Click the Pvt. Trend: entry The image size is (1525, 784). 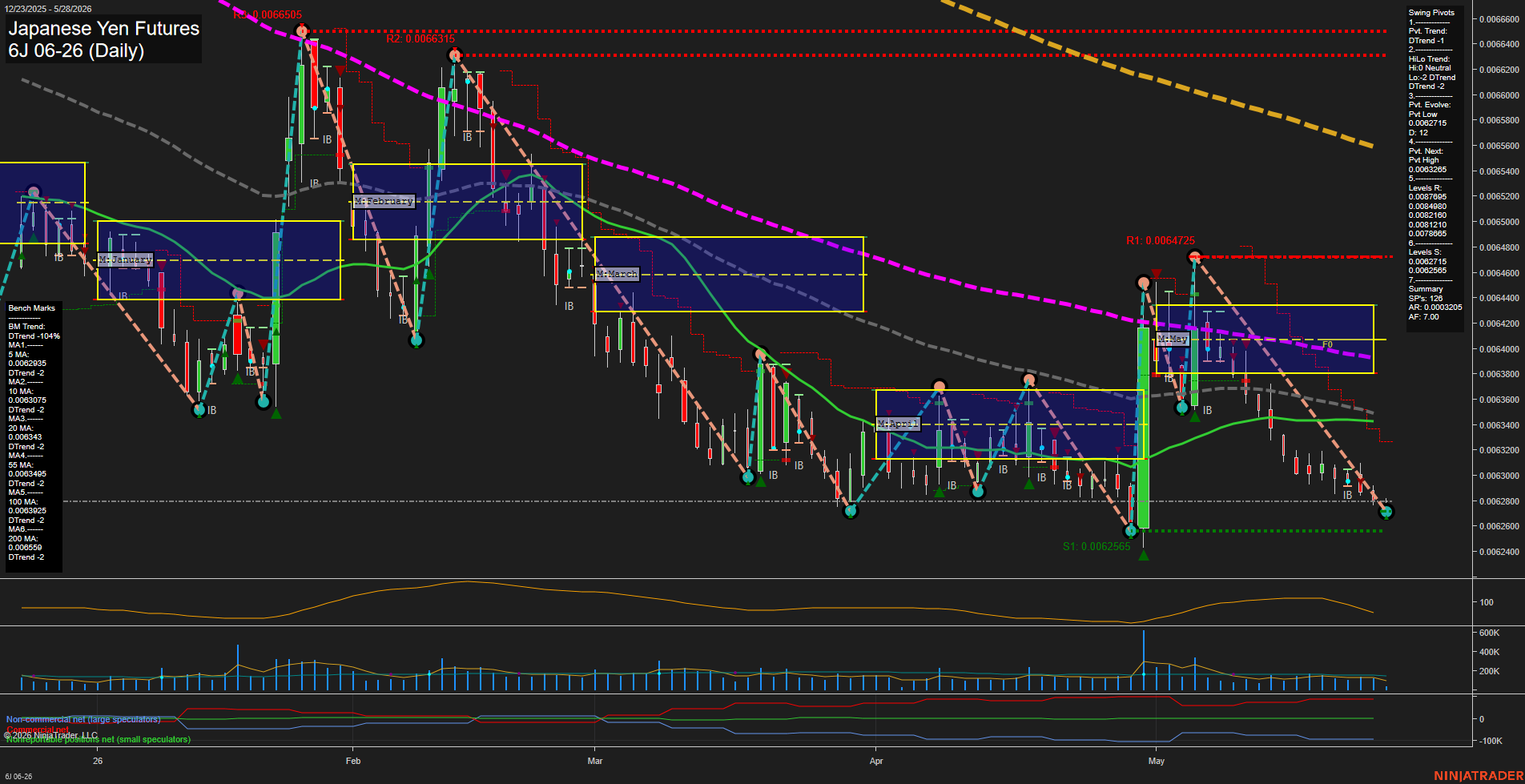[x=1428, y=31]
